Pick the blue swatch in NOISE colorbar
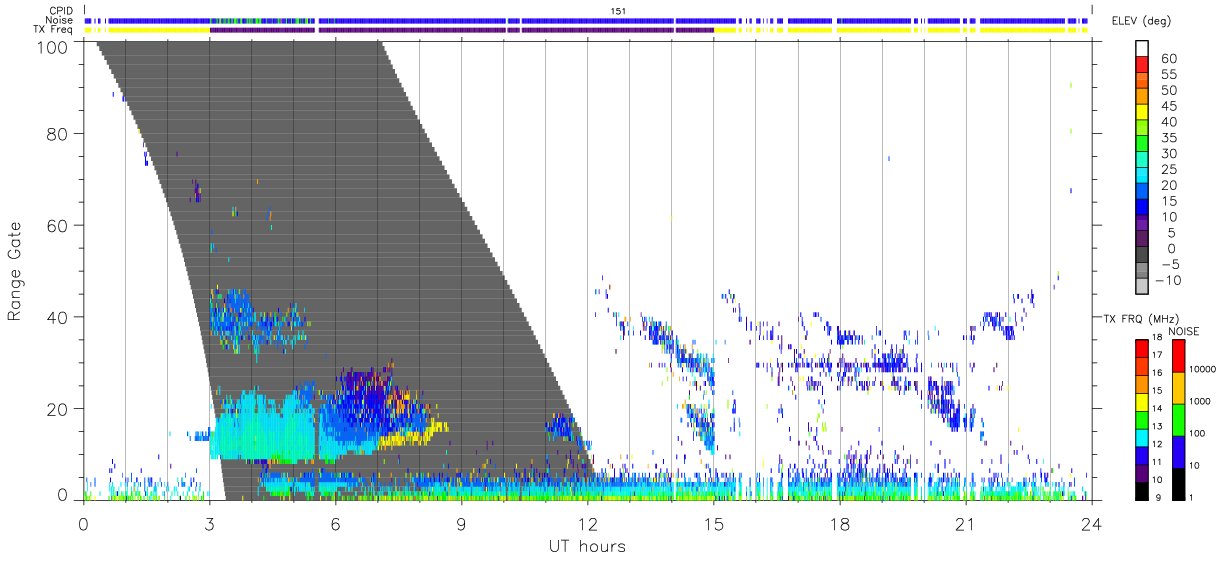Viewport: 1228px width, 567px height. coord(1178,451)
